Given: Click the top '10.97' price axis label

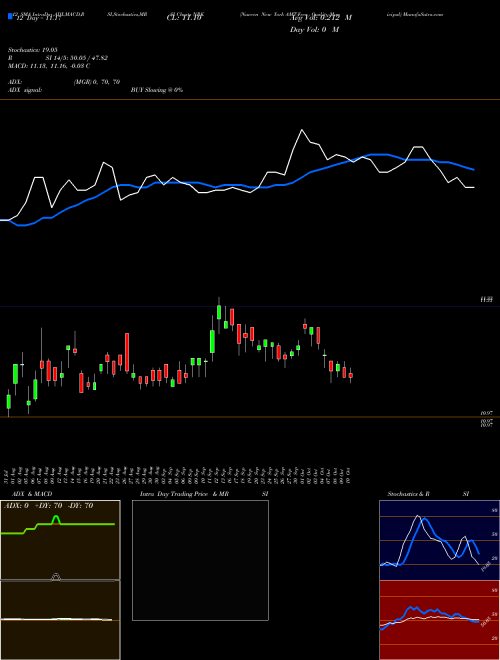Looking at the screenshot, I should 487,414.
